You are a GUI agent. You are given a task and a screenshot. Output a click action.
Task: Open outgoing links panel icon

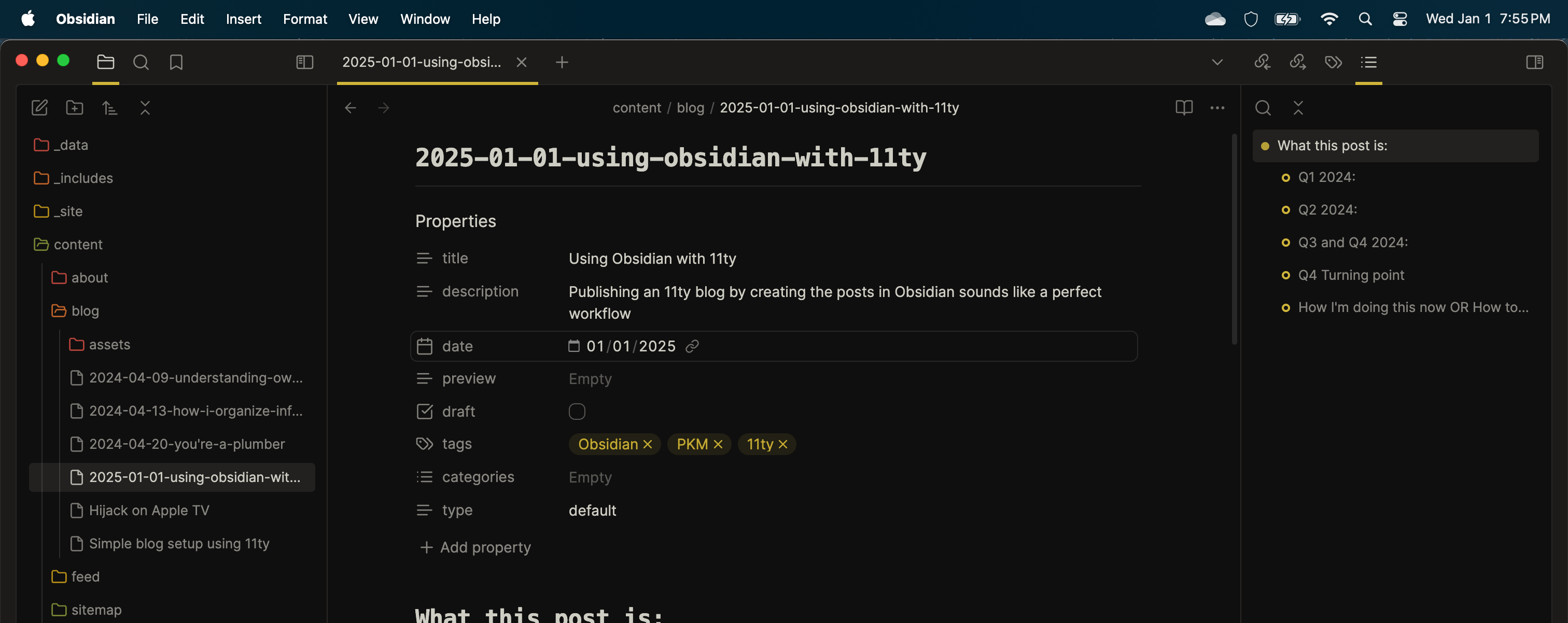tap(1297, 62)
